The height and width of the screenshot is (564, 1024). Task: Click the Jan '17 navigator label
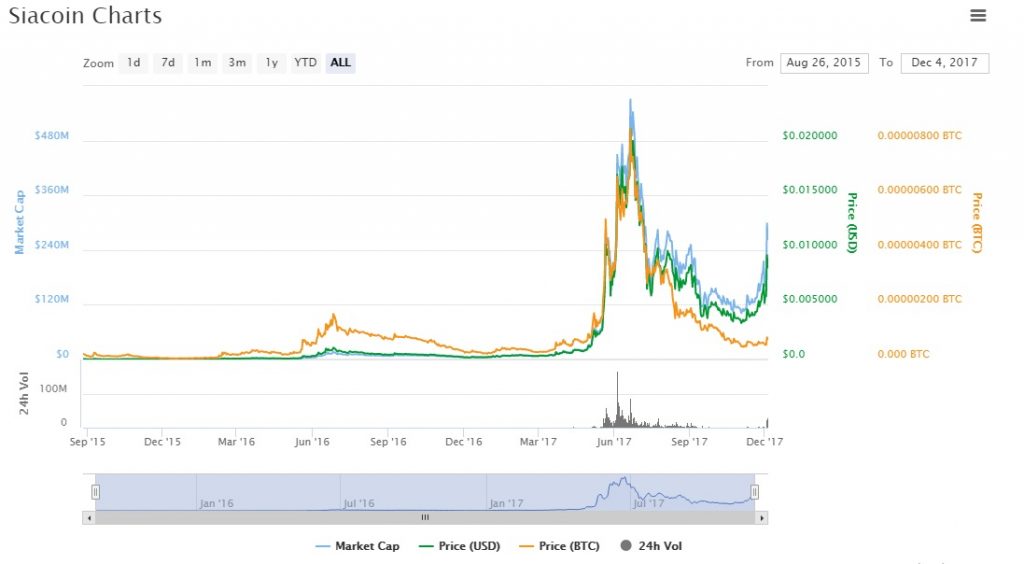pyautogui.click(x=506, y=503)
